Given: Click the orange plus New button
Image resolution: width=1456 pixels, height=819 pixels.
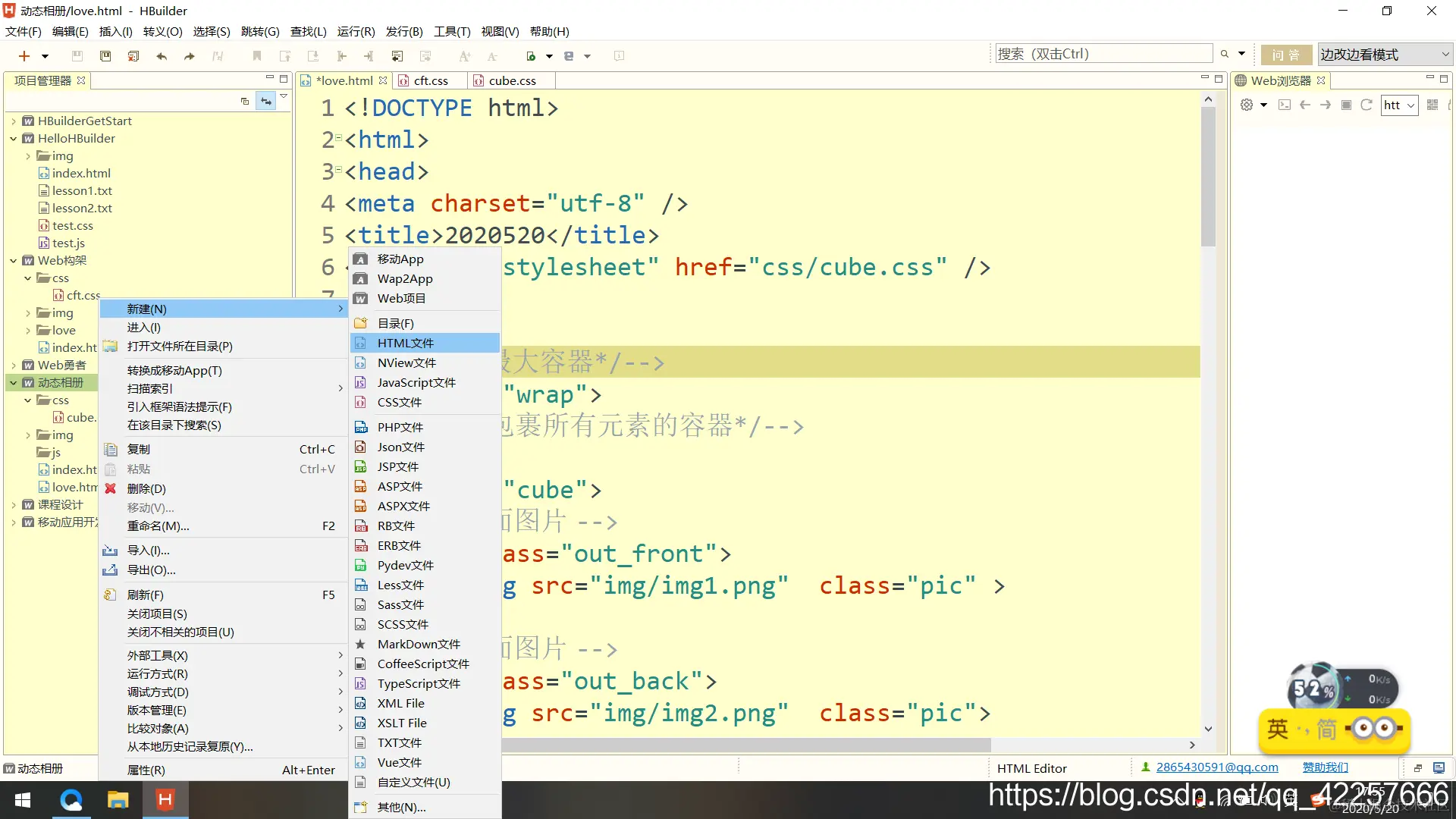Looking at the screenshot, I should pos(24,55).
